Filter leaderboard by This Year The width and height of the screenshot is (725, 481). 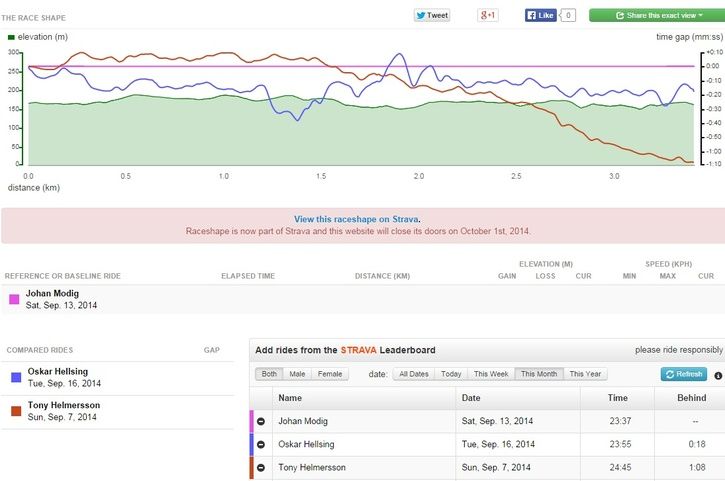[x=585, y=374]
